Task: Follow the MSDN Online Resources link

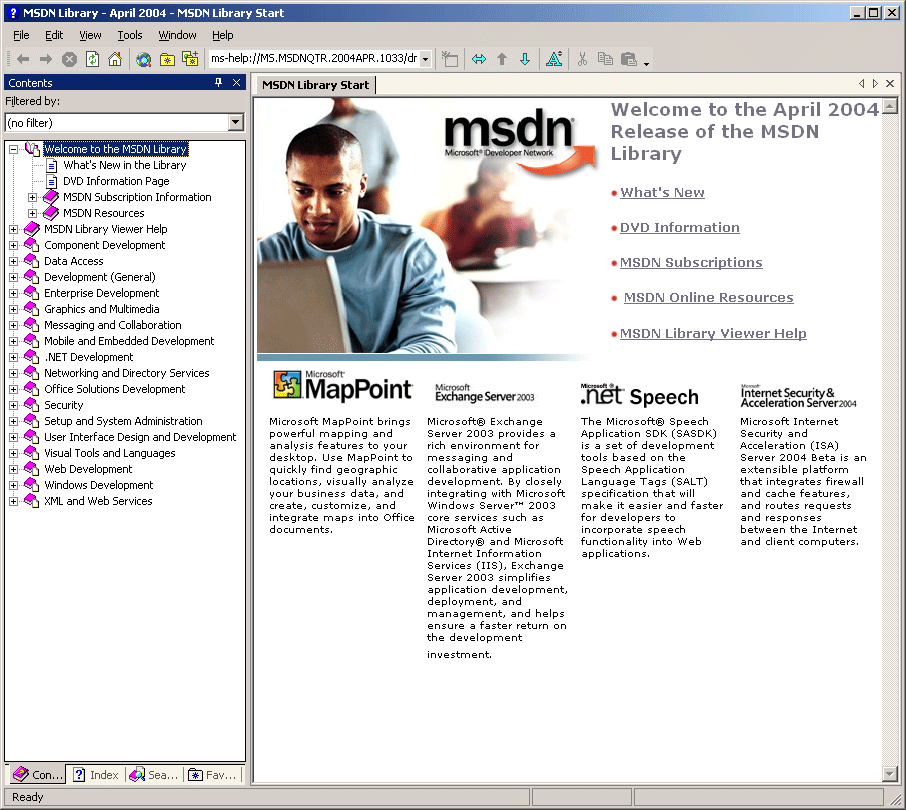Action: coord(708,298)
